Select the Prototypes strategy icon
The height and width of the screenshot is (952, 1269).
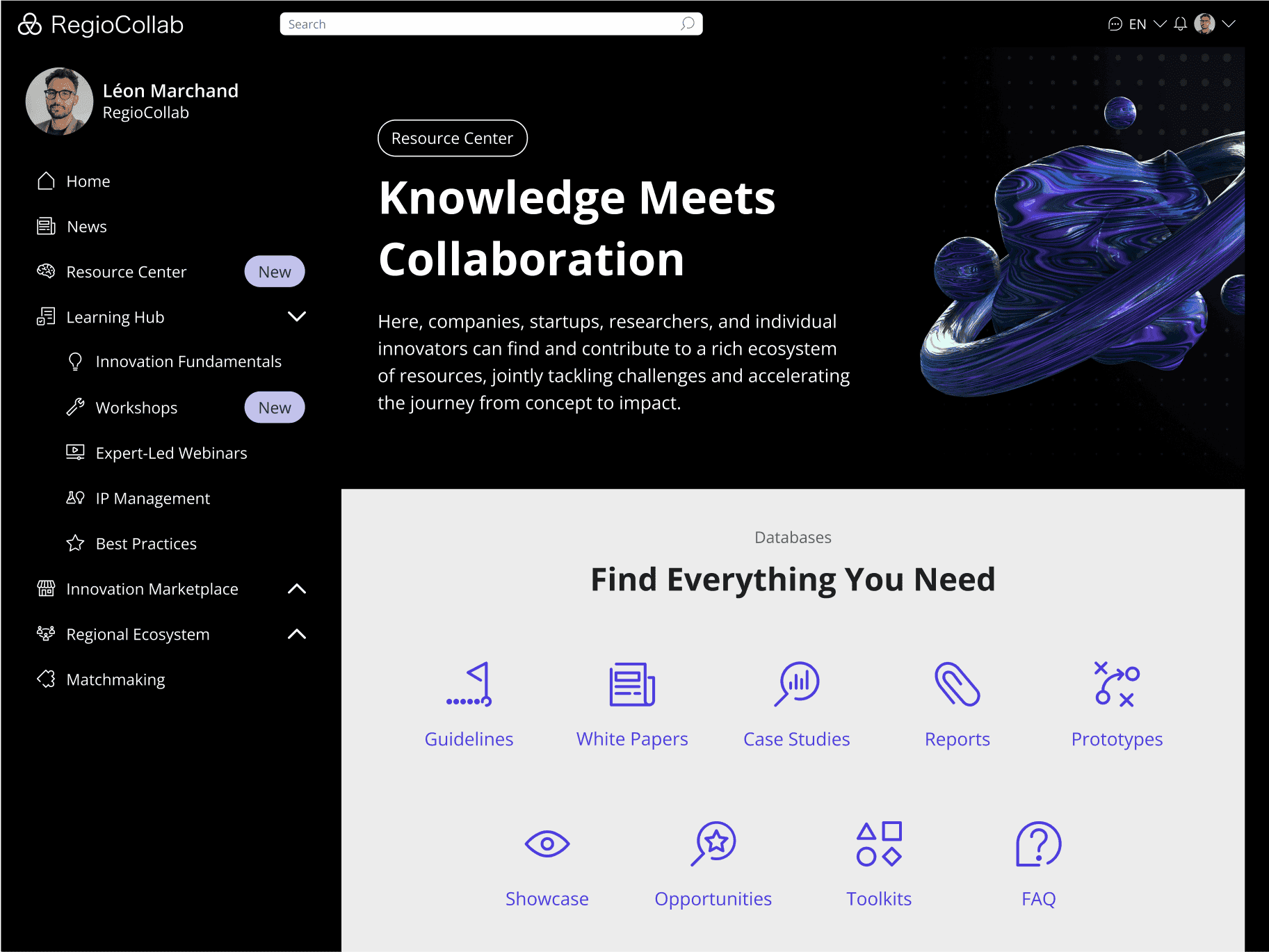pyautogui.click(x=1116, y=684)
